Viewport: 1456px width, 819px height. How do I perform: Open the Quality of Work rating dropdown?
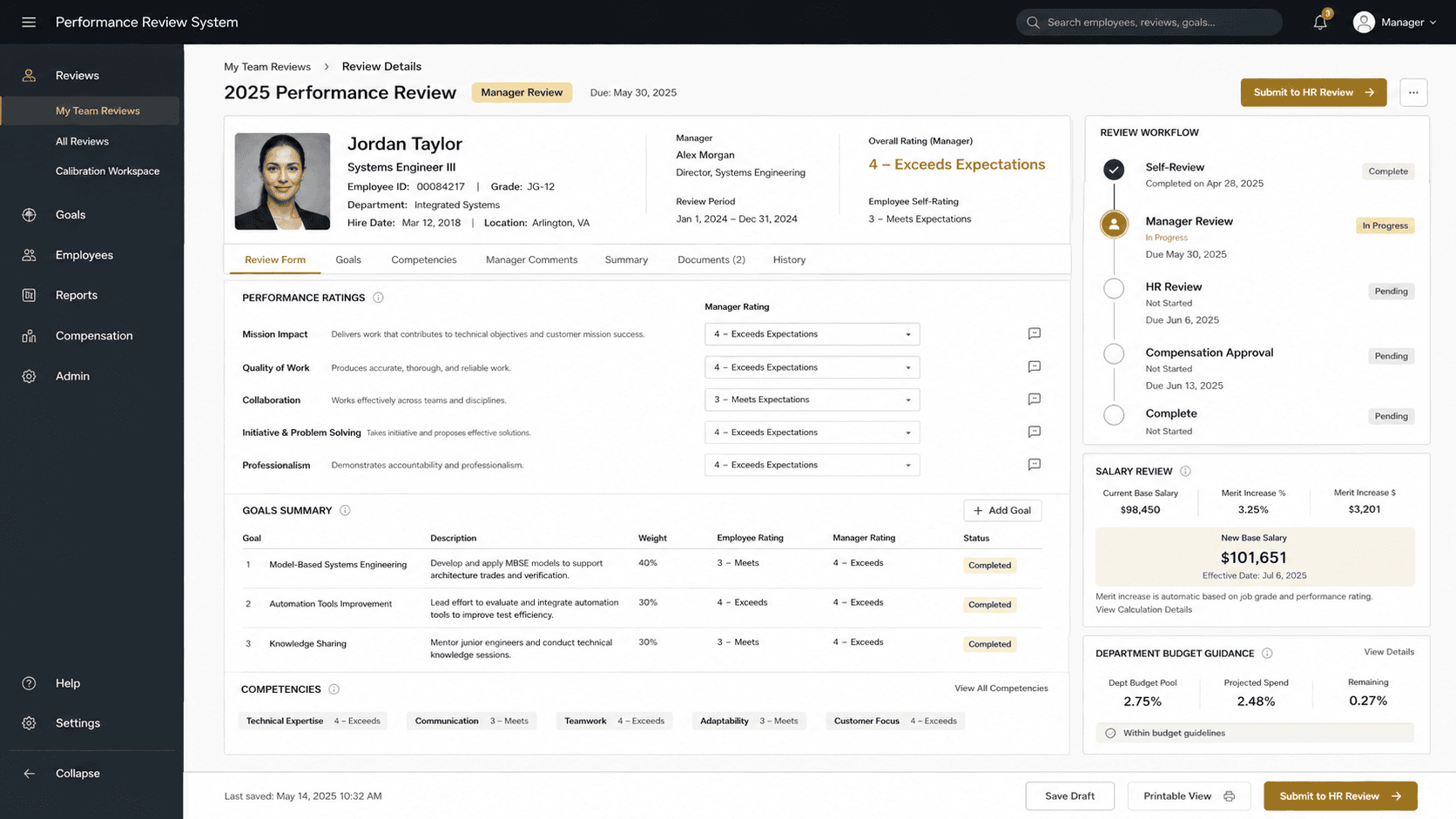812,367
